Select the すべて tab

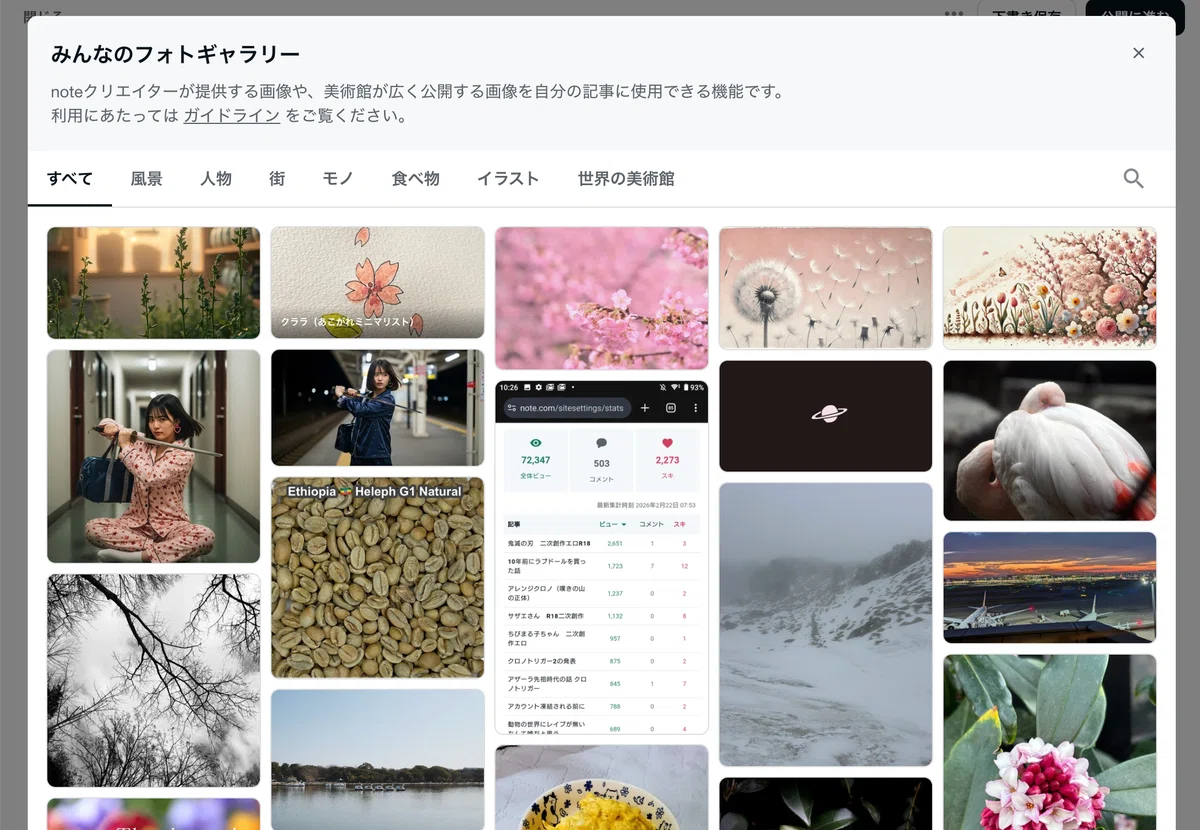[70, 179]
